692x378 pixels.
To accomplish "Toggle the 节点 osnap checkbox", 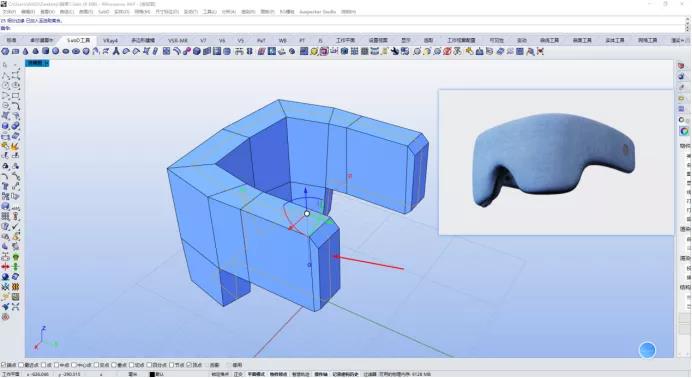I will click(x=171, y=365).
